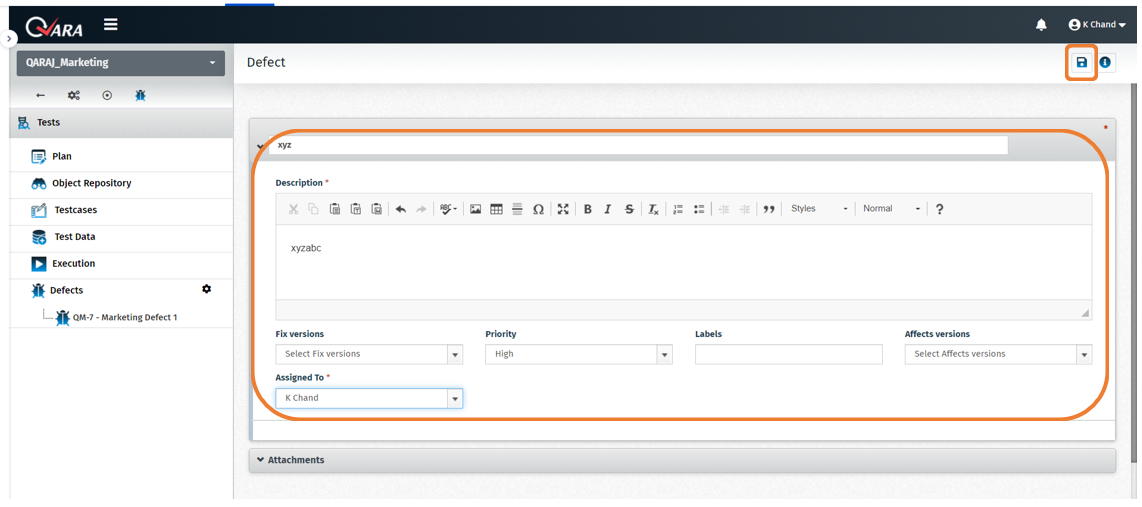
Task: Remove formatting with Tx icon
Action: click(654, 209)
